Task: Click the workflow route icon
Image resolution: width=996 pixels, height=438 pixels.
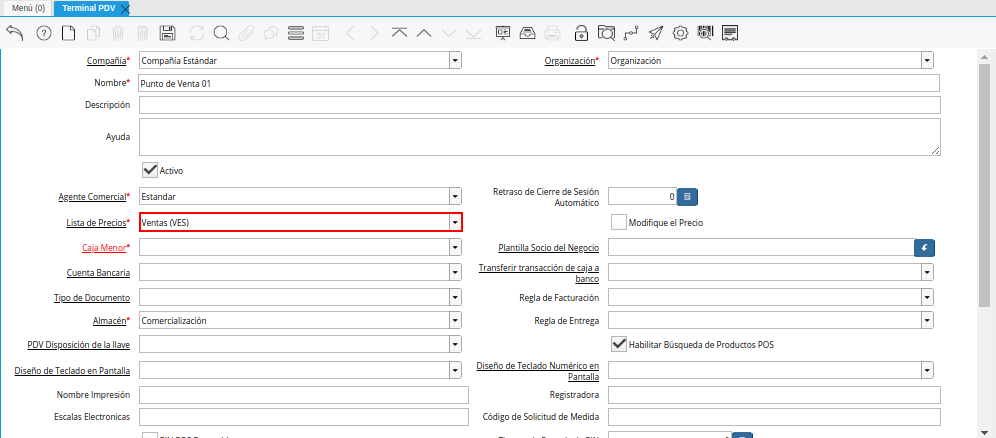Action: tap(631, 33)
